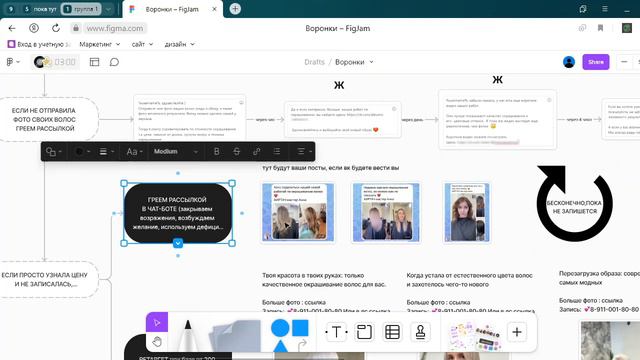Add a link to selected text
Image resolution: width=640 pixels, height=360 pixels.
[x=257, y=152]
